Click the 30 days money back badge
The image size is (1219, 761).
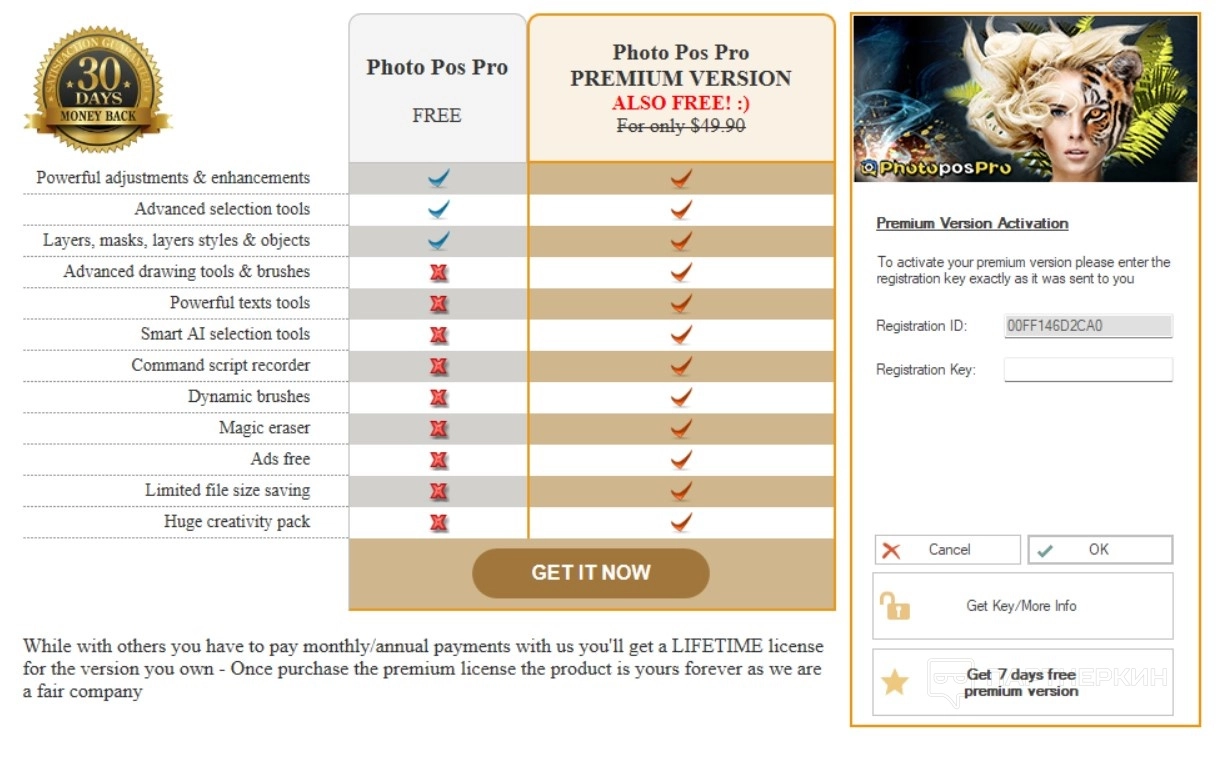coord(98,91)
